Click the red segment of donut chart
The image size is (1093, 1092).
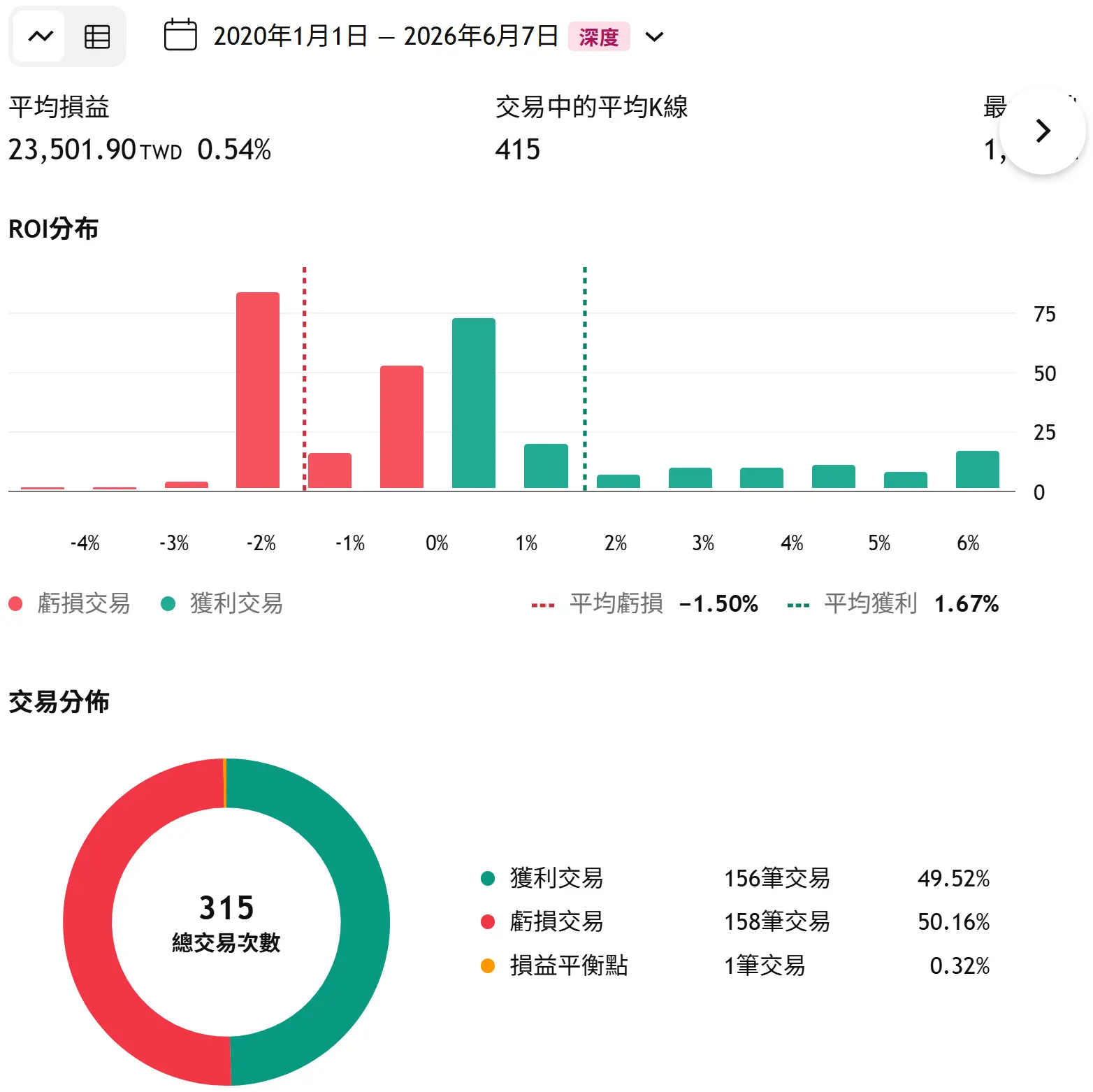88,921
